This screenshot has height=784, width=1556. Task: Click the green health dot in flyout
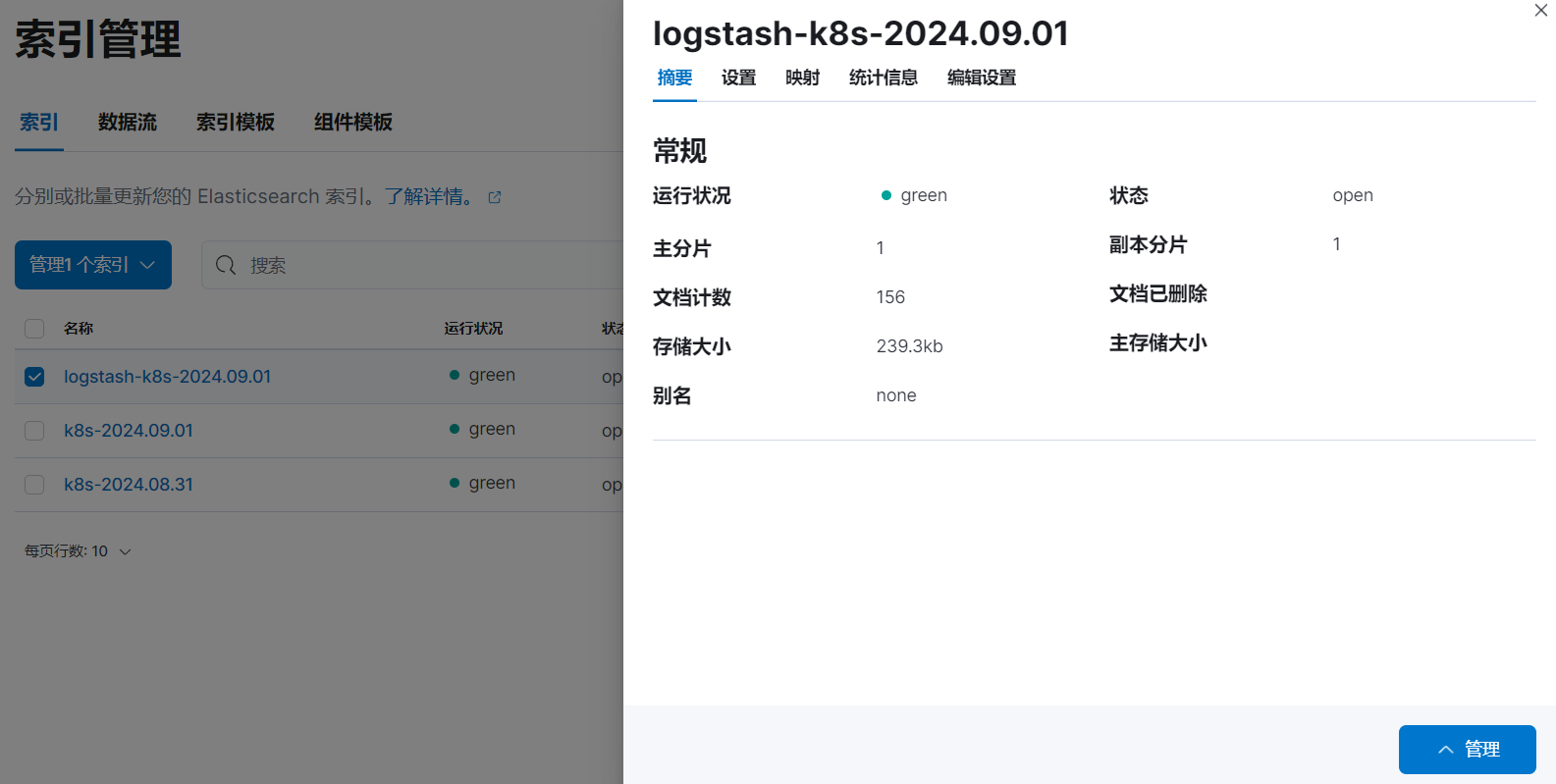(x=885, y=195)
